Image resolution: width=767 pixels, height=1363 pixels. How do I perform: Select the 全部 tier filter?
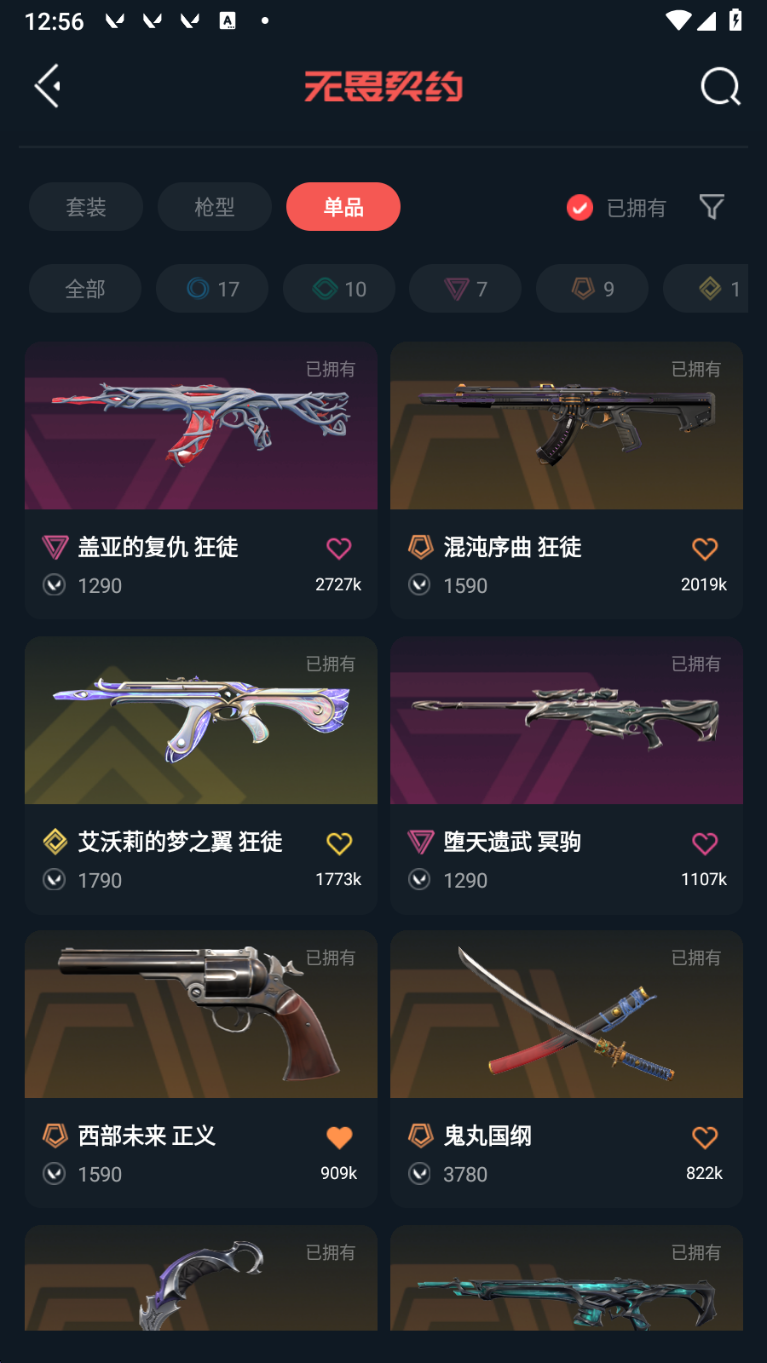point(85,289)
